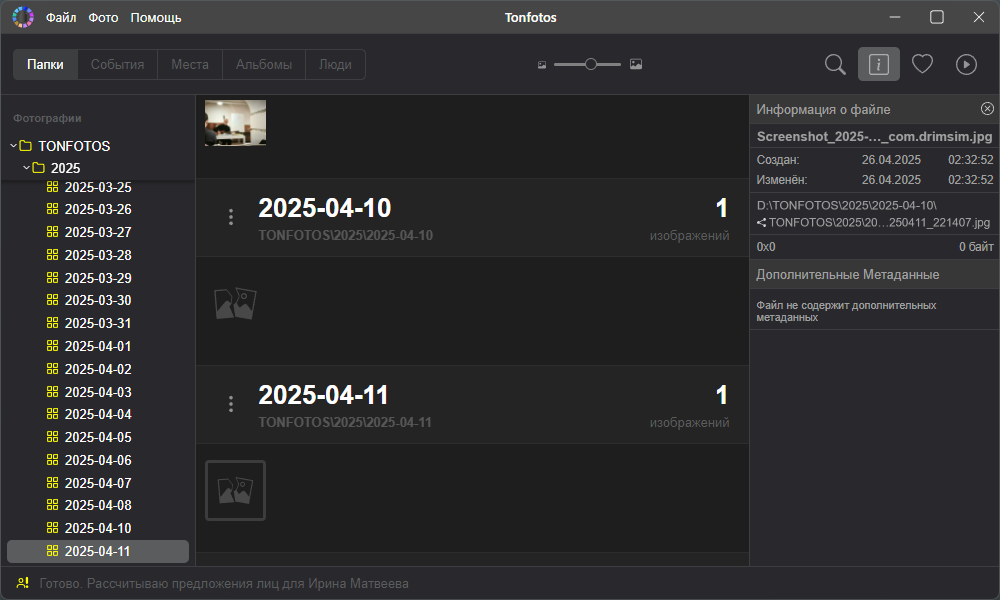
Task: Select folder 2025-03-27 in sidebar
Action: [x=98, y=232]
